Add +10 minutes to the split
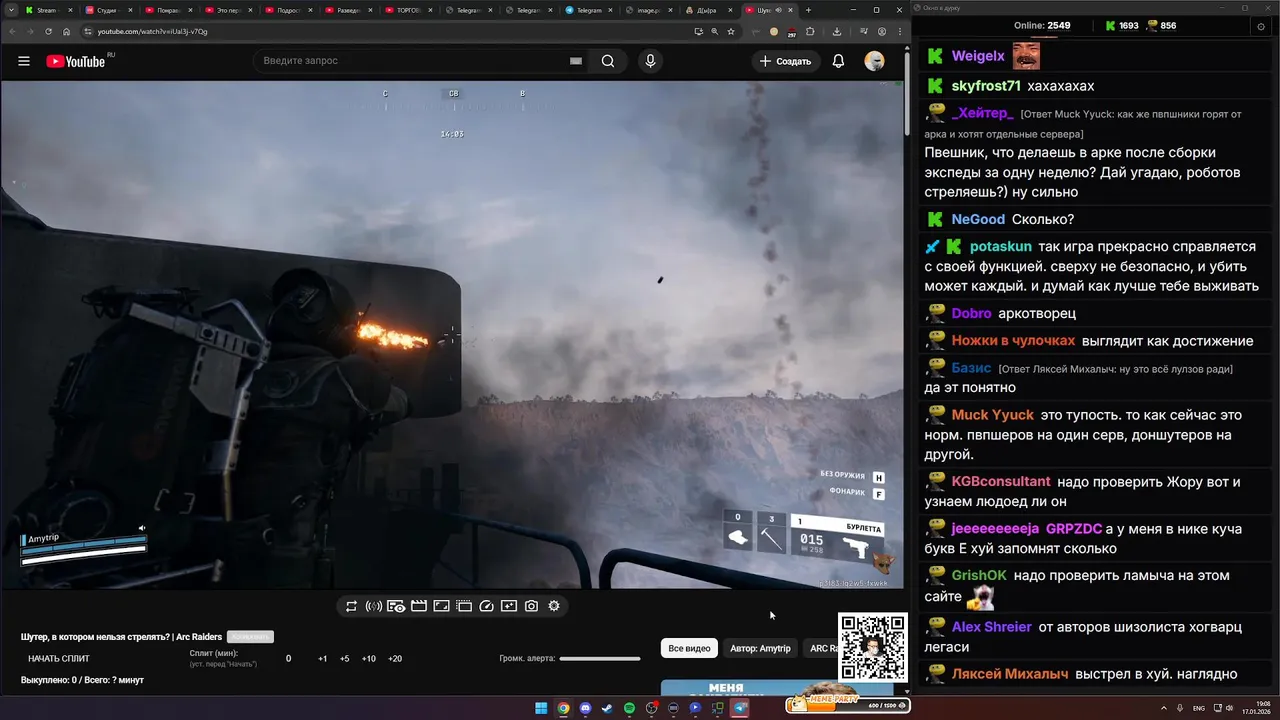1280x720 pixels. click(369, 659)
